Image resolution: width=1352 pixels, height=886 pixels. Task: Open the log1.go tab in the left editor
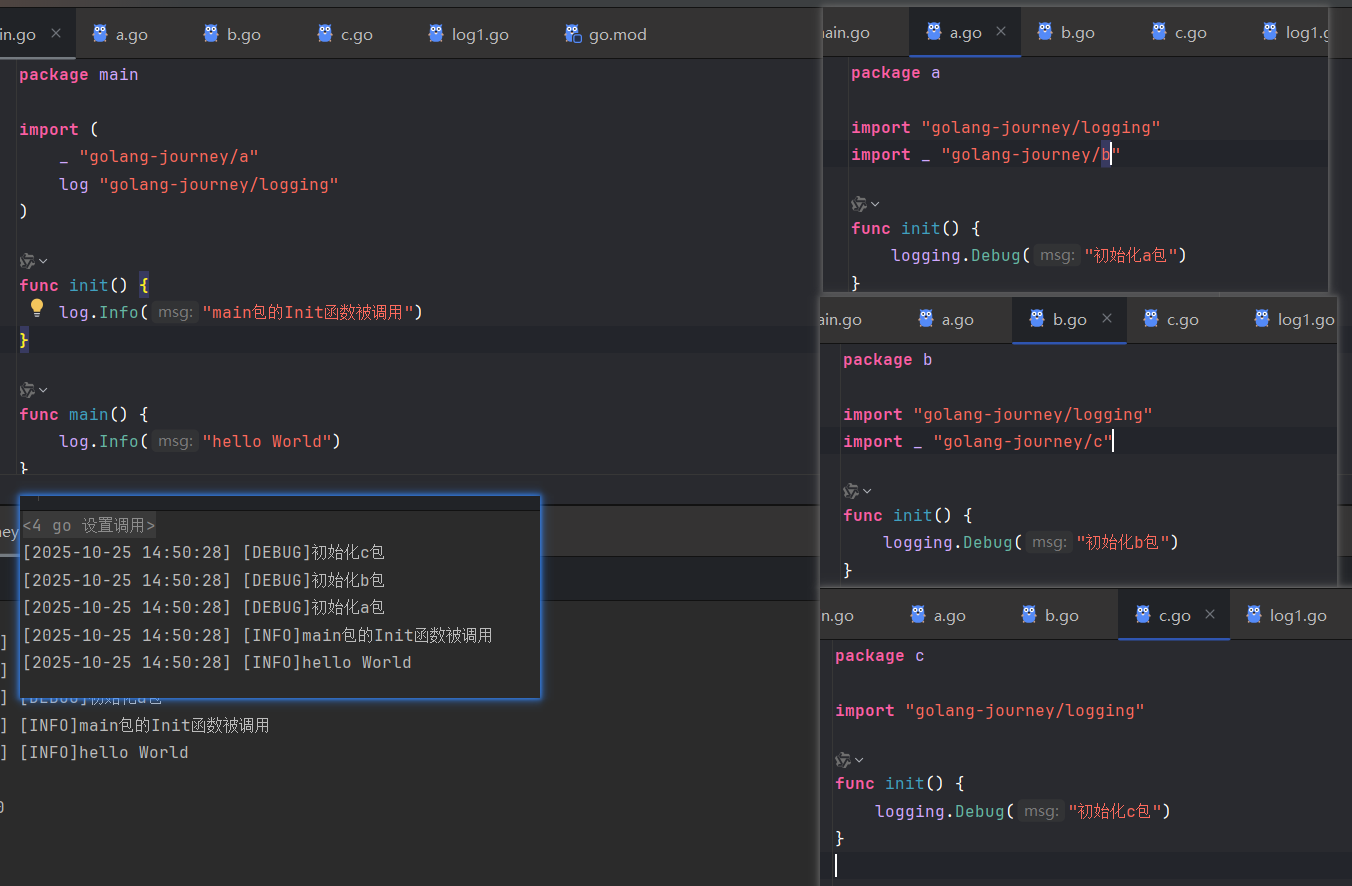pyautogui.click(x=479, y=34)
